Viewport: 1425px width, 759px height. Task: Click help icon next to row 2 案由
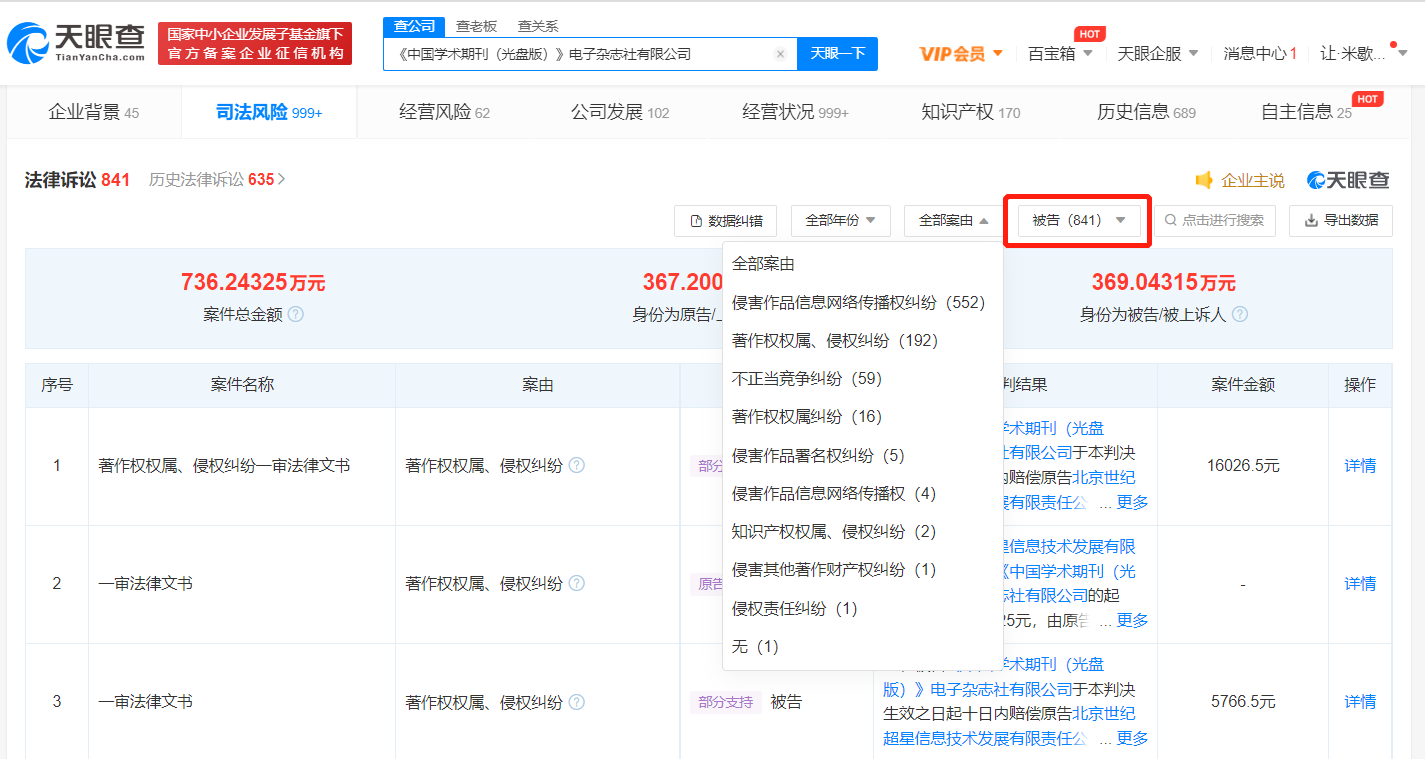point(576,583)
